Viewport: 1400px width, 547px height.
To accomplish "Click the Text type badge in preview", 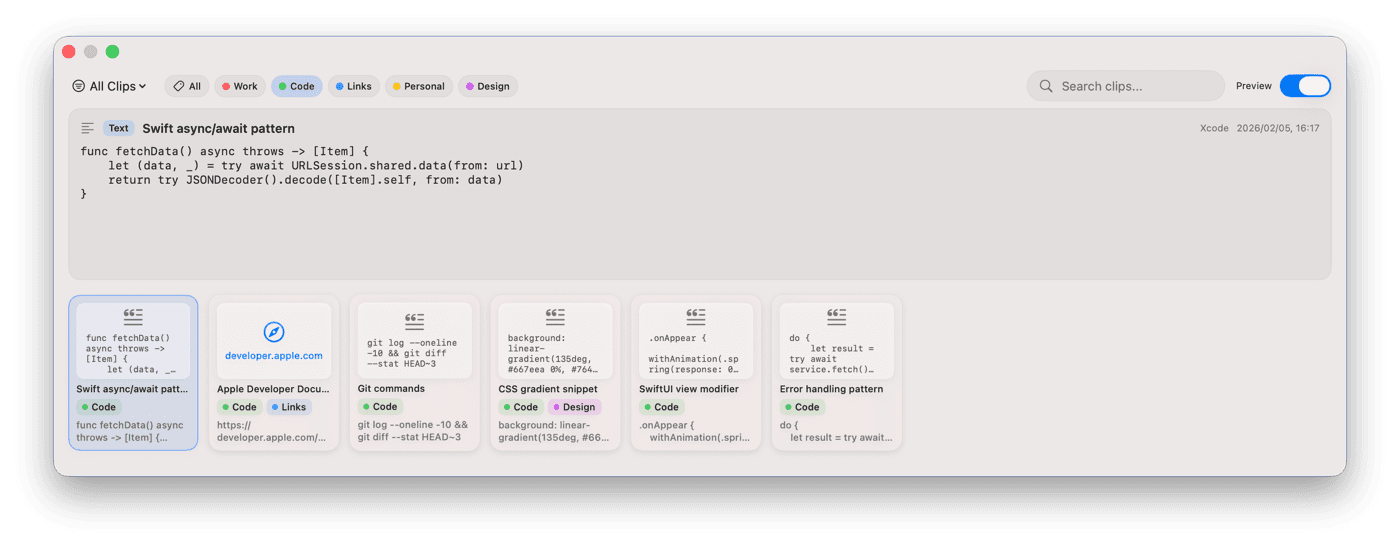I will click(x=119, y=128).
